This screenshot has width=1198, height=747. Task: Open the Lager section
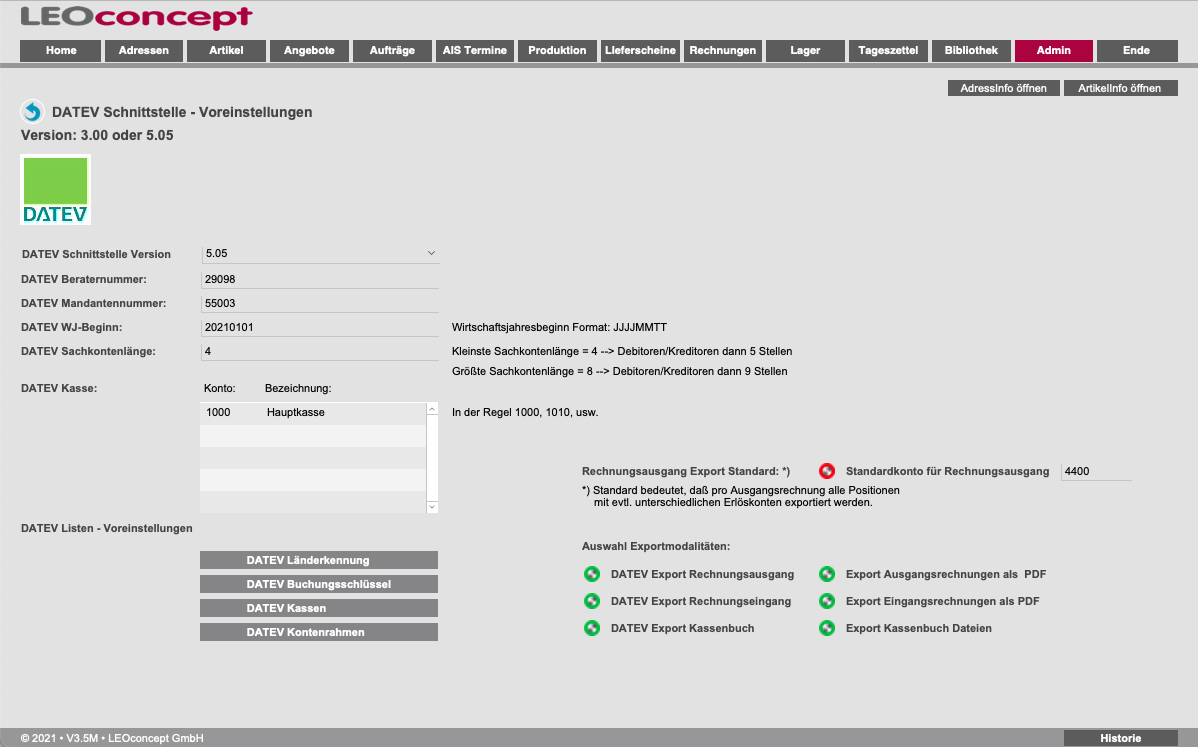[805, 50]
